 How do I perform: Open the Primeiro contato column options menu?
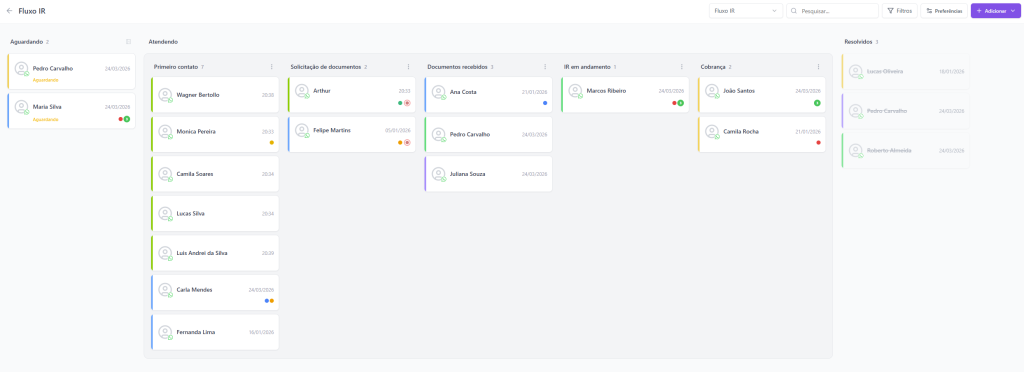coord(272,67)
